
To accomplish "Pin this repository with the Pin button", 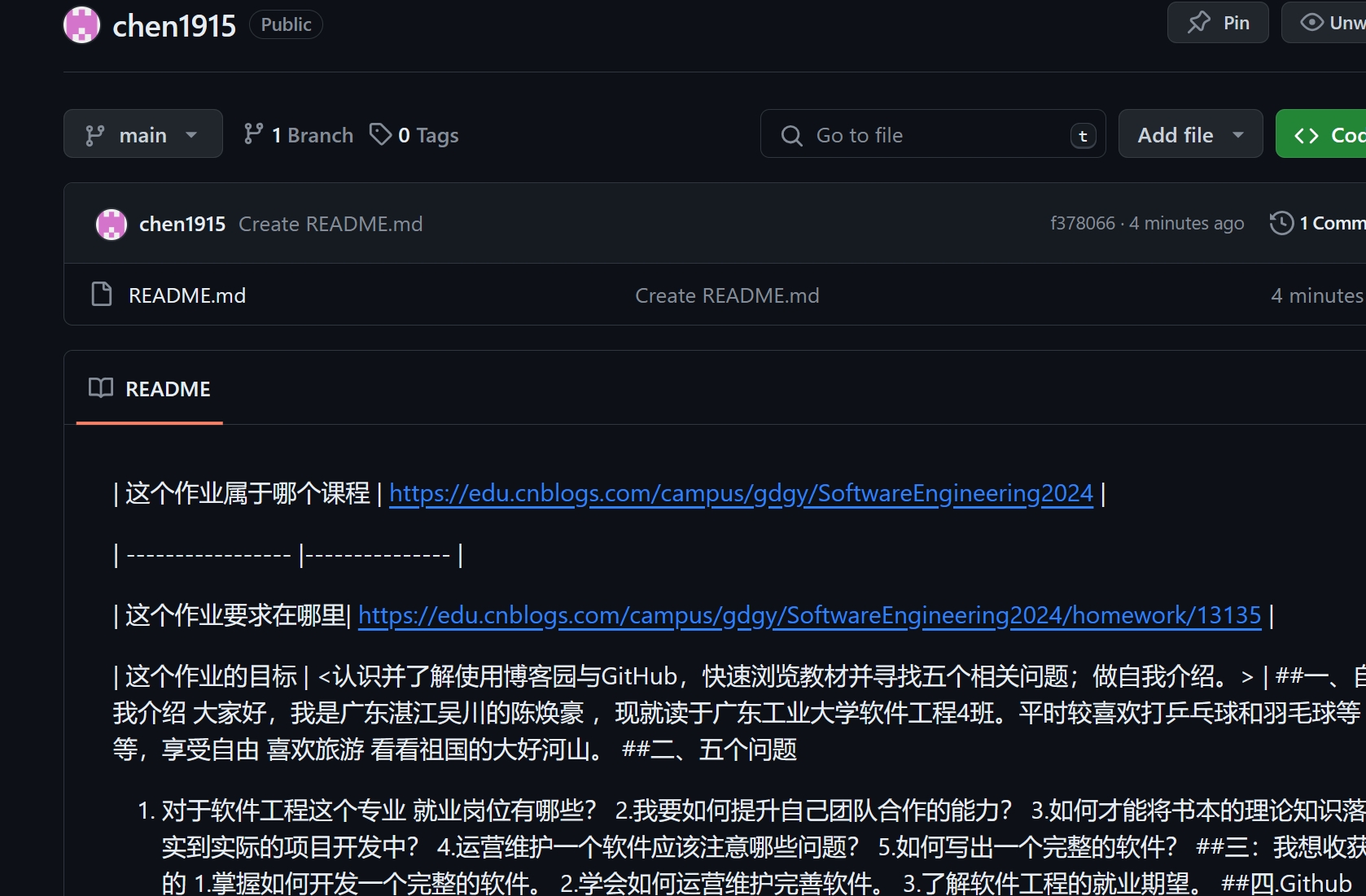I will tap(1218, 23).
